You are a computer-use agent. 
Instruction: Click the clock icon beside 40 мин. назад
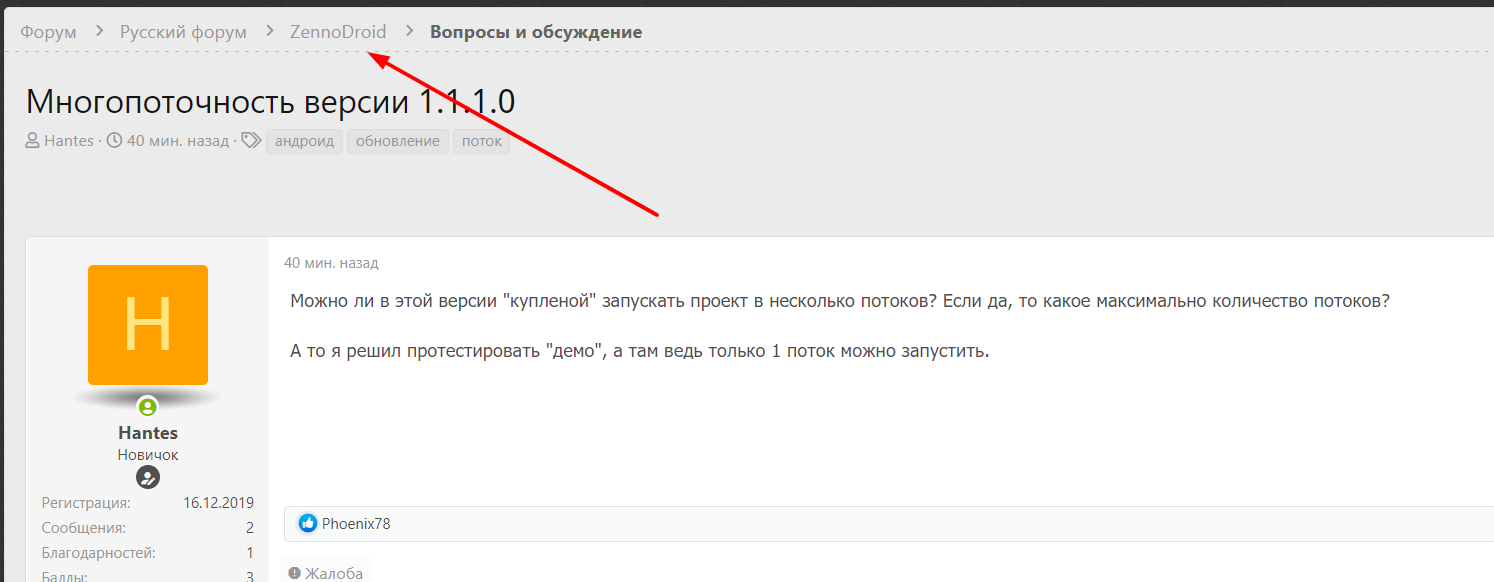tap(114, 141)
